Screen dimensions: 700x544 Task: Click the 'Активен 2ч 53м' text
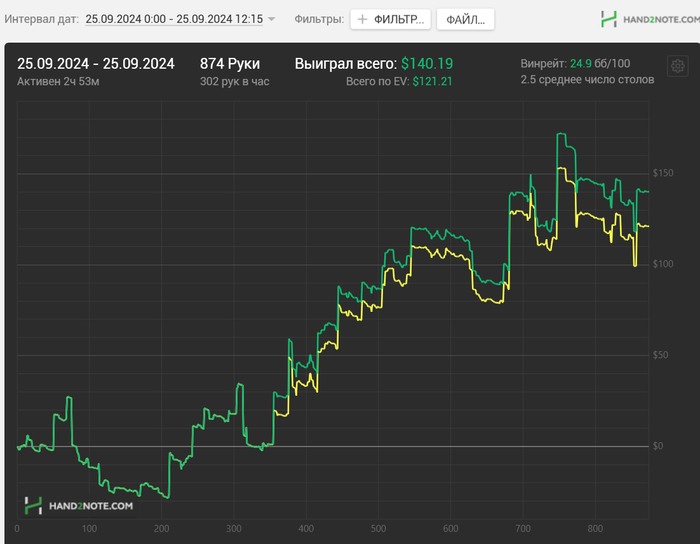(x=58, y=81)
